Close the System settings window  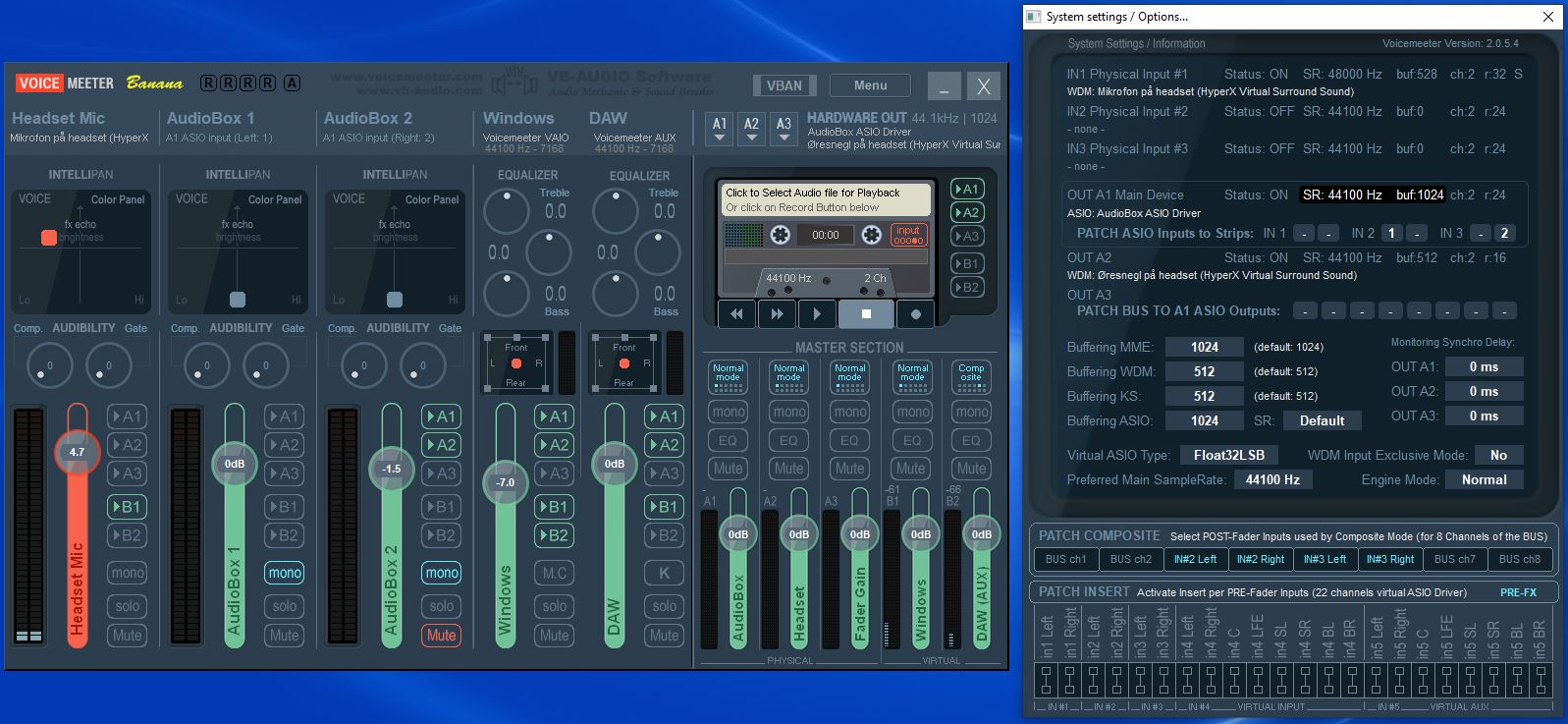tap(1548, 17)
